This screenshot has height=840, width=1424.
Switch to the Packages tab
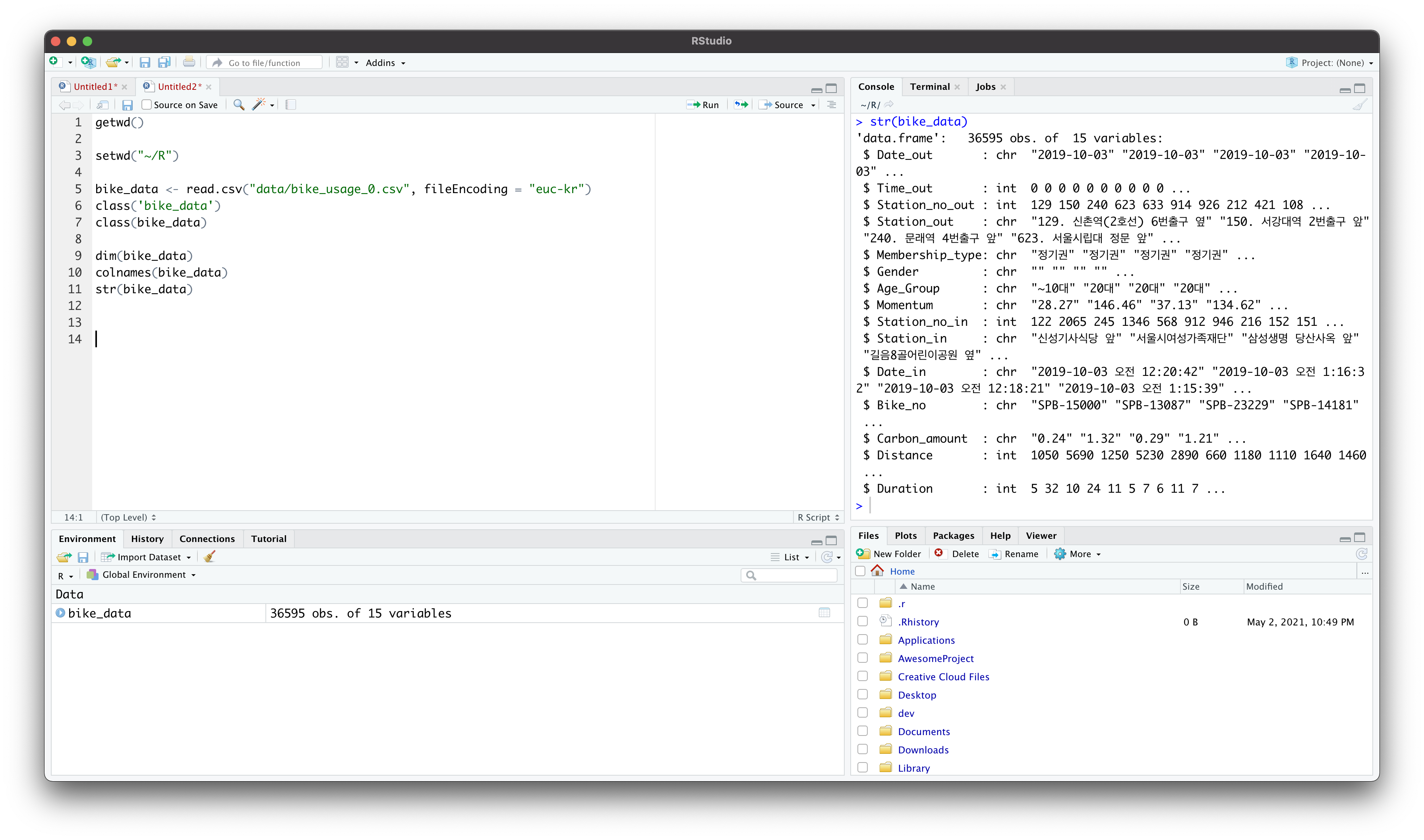[953, 536]
